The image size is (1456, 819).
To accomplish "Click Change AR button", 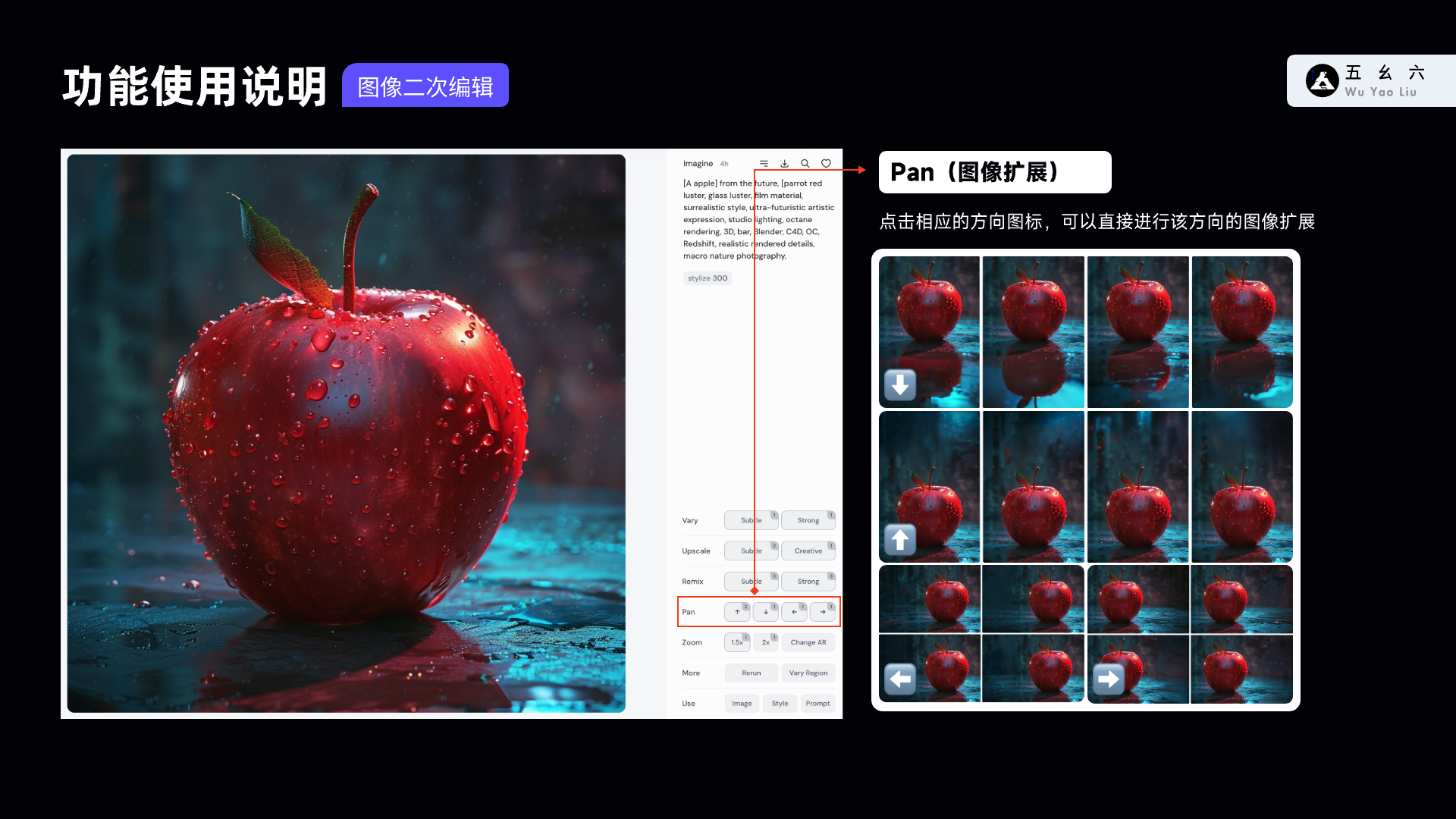I will point(808,642).
